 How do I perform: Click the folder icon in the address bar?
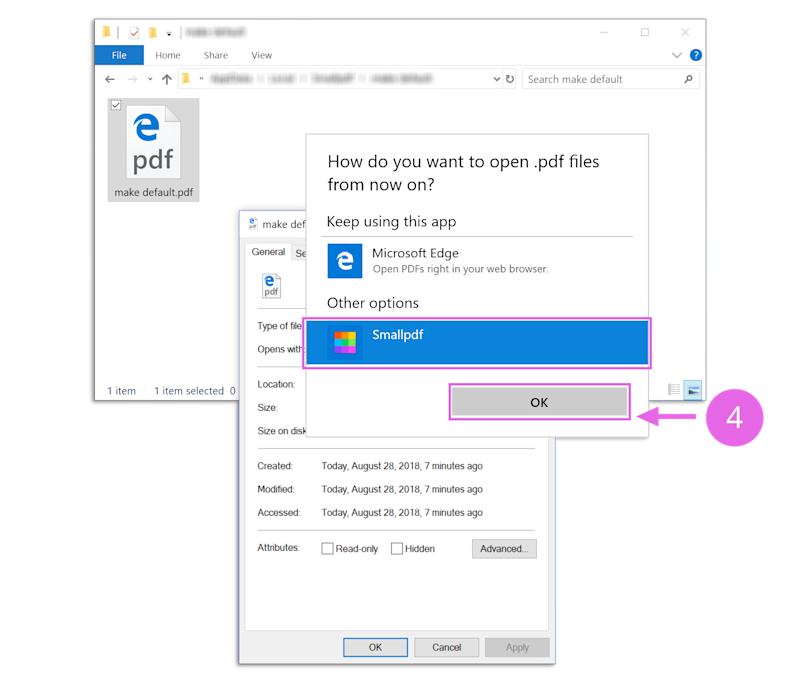[186, 79]
